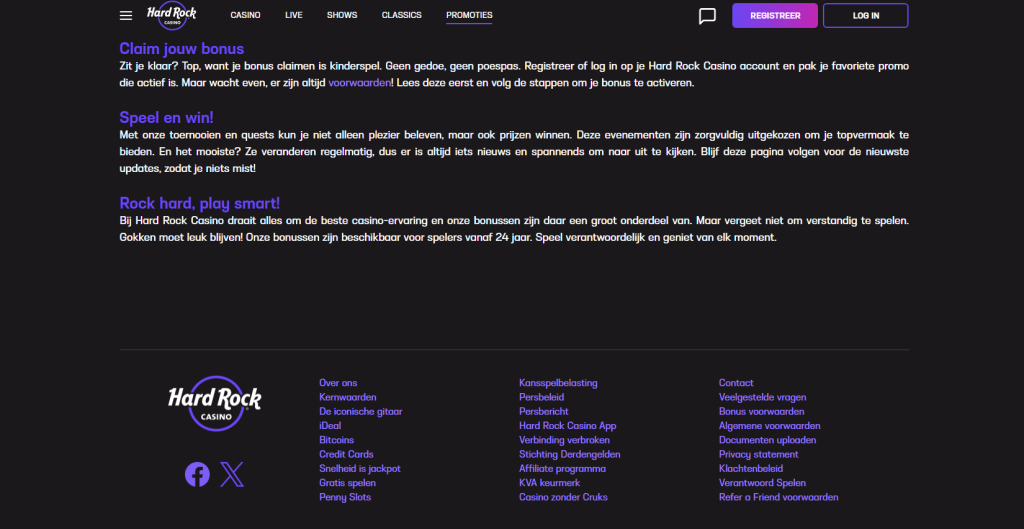Switch to the LIVE section
This screenshot has height=529, width=1024.
pos(294,15)
